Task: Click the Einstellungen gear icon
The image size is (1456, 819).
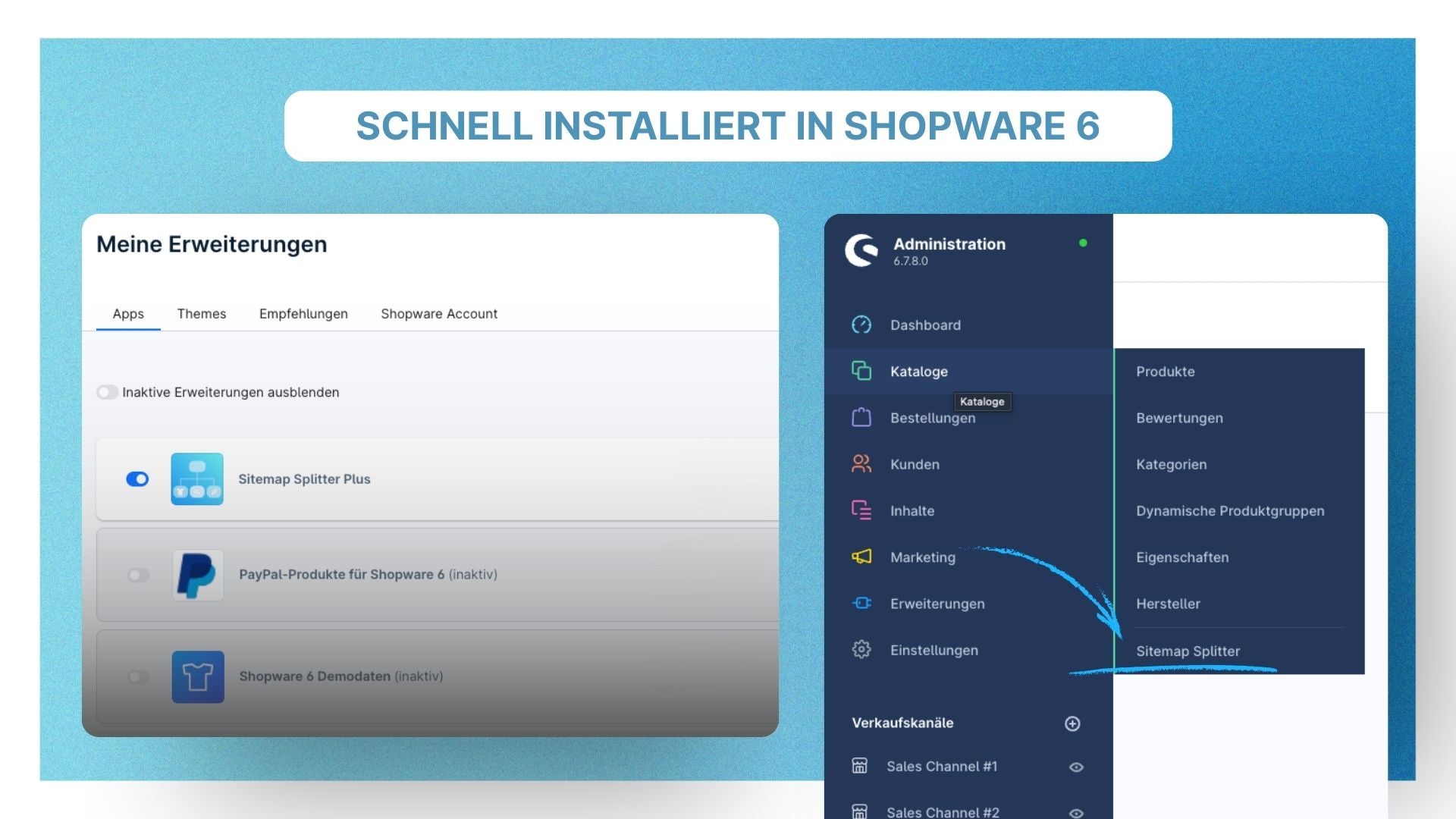Action: click(861, 650)
